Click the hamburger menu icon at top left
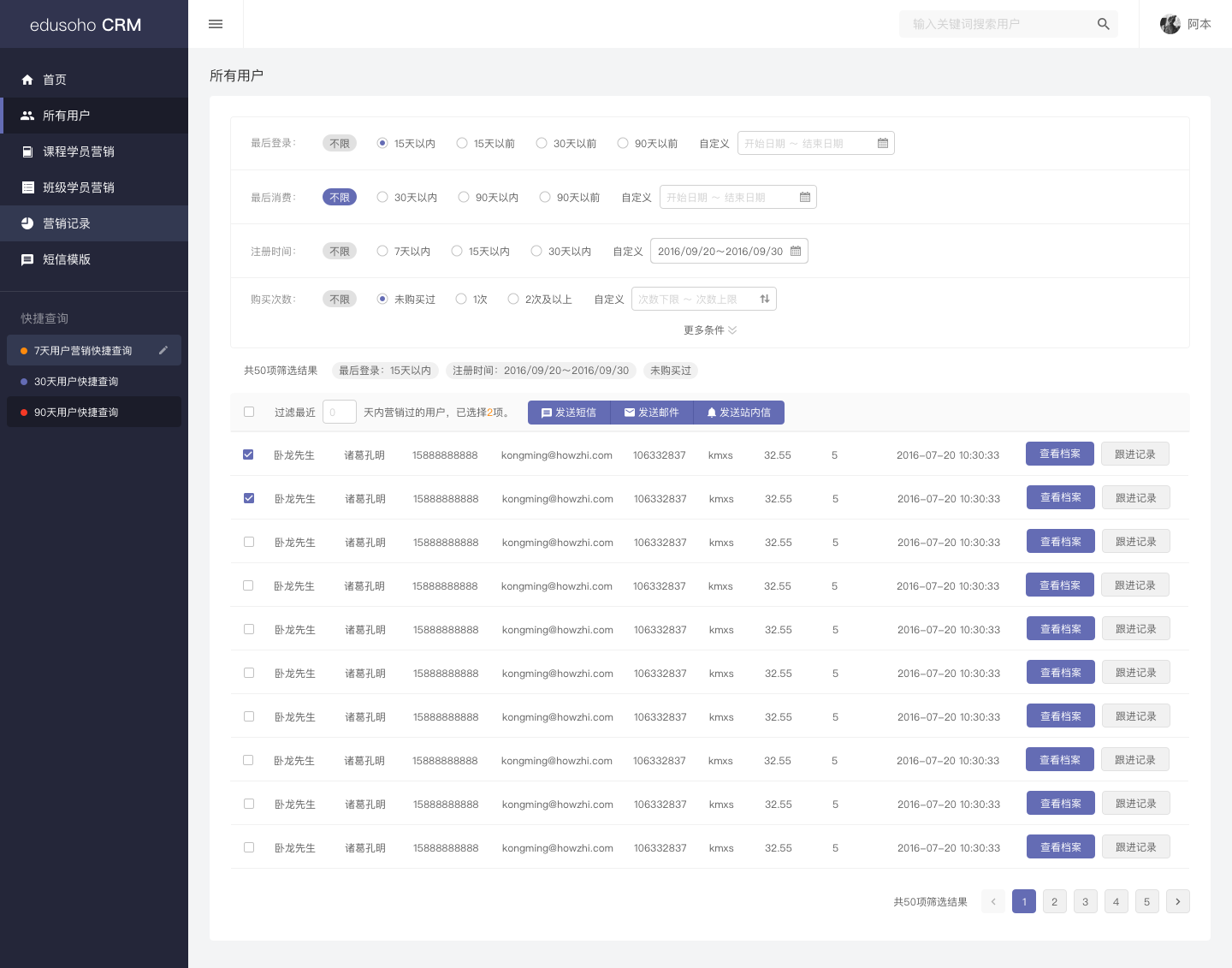The width and height of the screenshot is (1232, 968). 215,24
